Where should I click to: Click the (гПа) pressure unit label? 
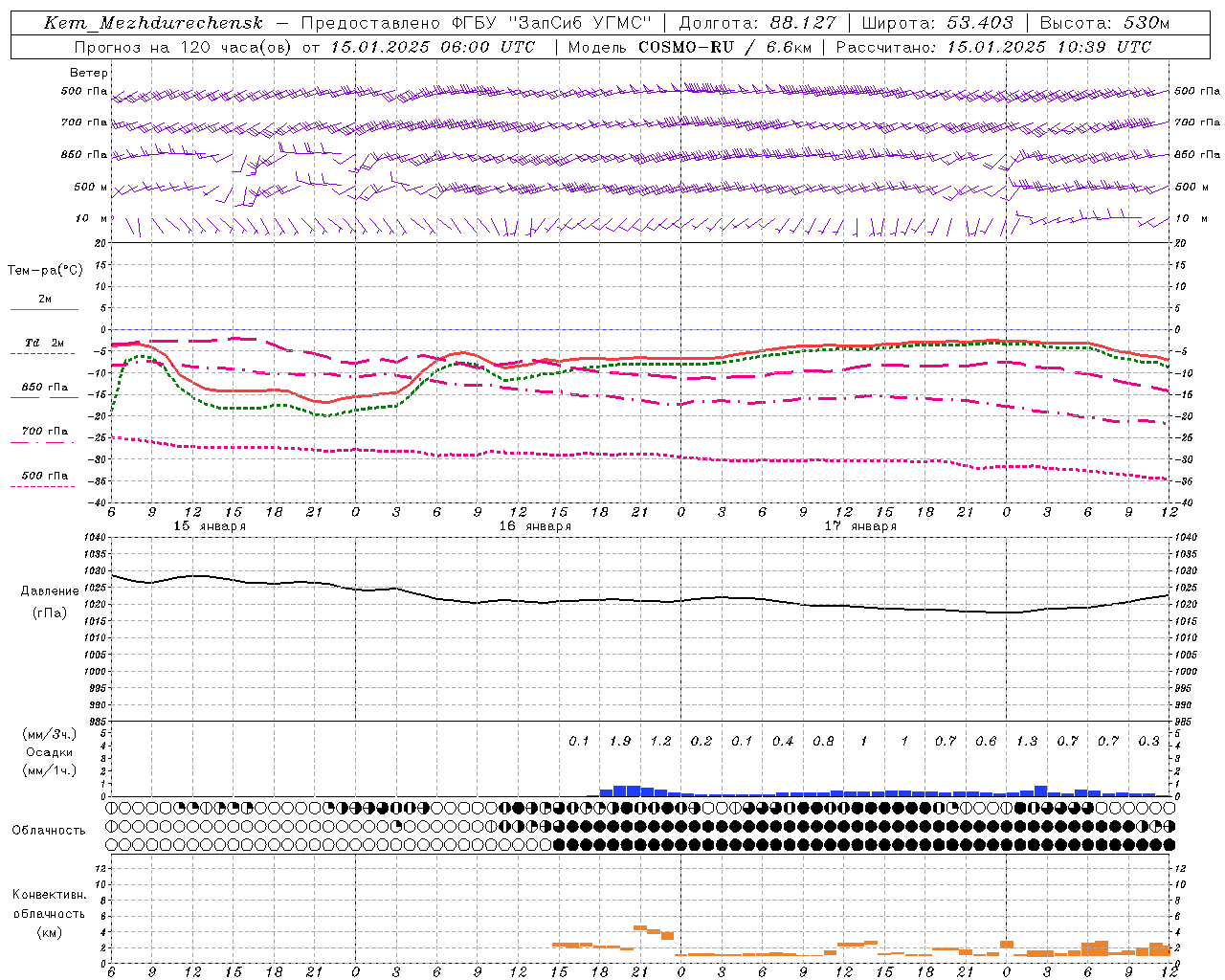[x=49, y=613]
